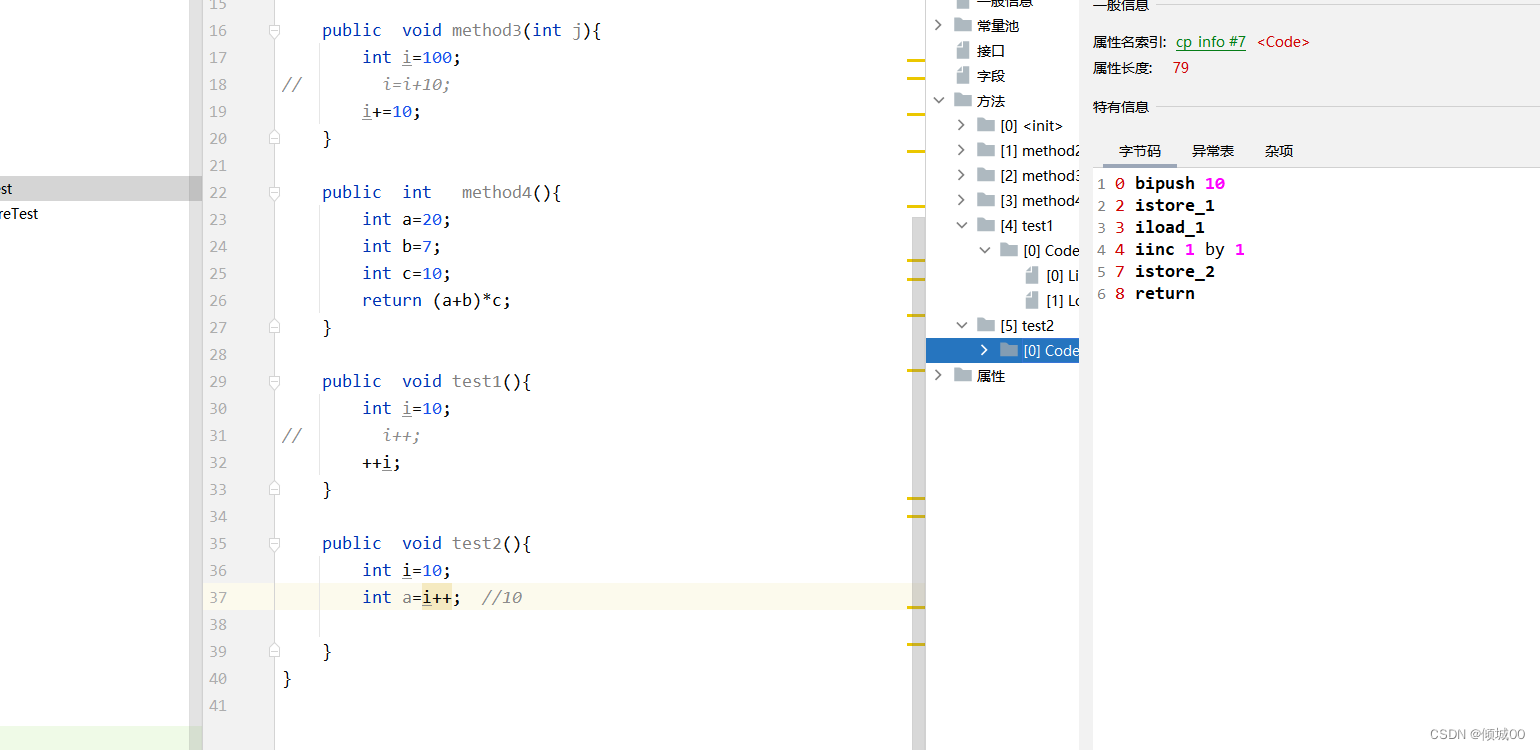This screenshot has height=750, width=1540.
Task: Switch to the 字节码 tab
Action: pos(1140,151)
